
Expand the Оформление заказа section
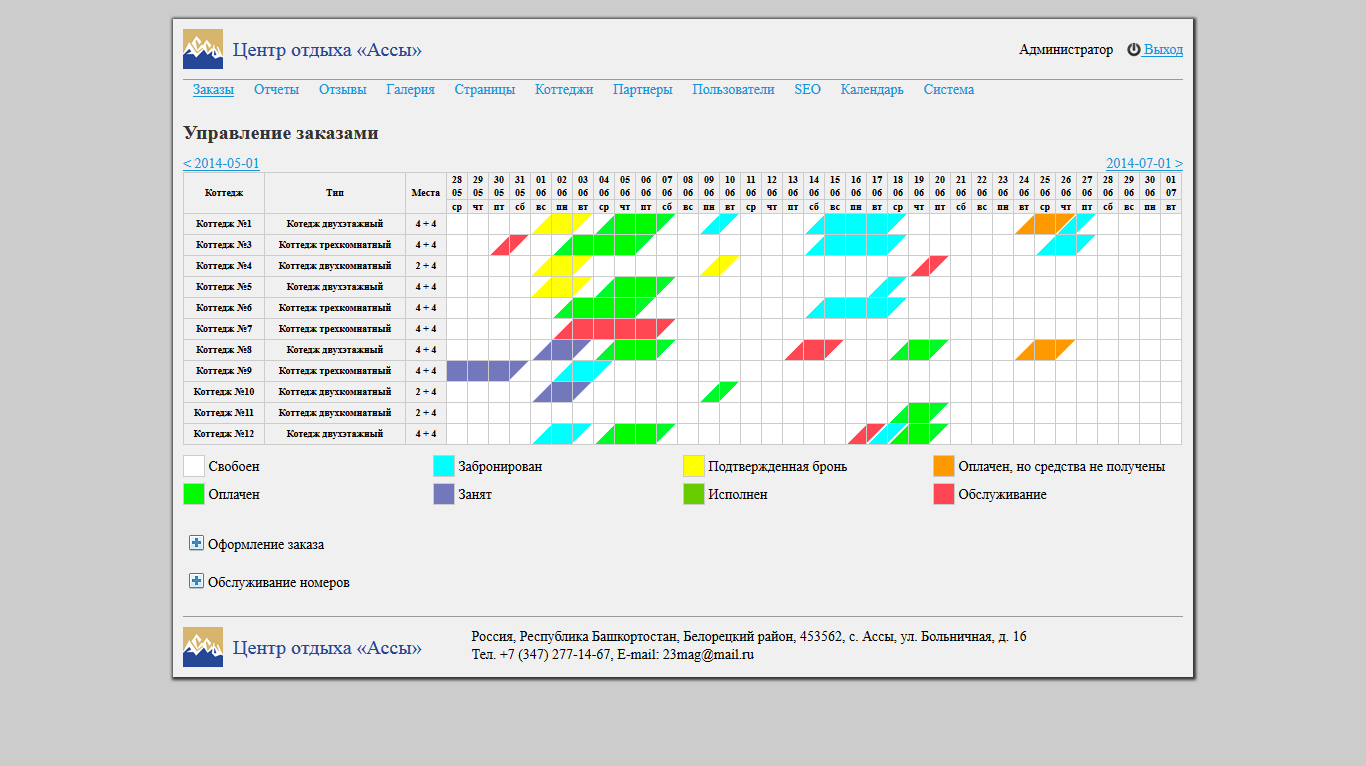tap(196, 543)
